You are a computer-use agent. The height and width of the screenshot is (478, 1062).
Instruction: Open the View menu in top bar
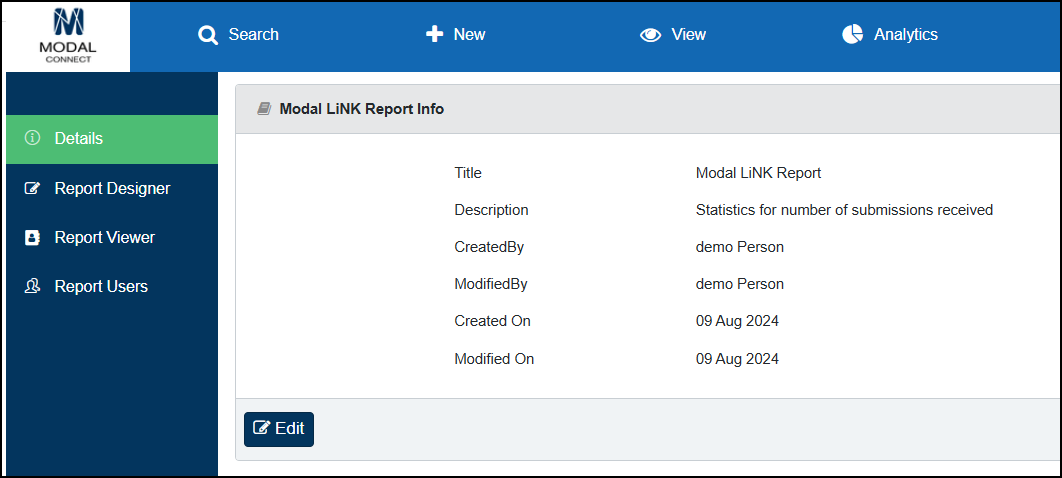click(673, 35)
